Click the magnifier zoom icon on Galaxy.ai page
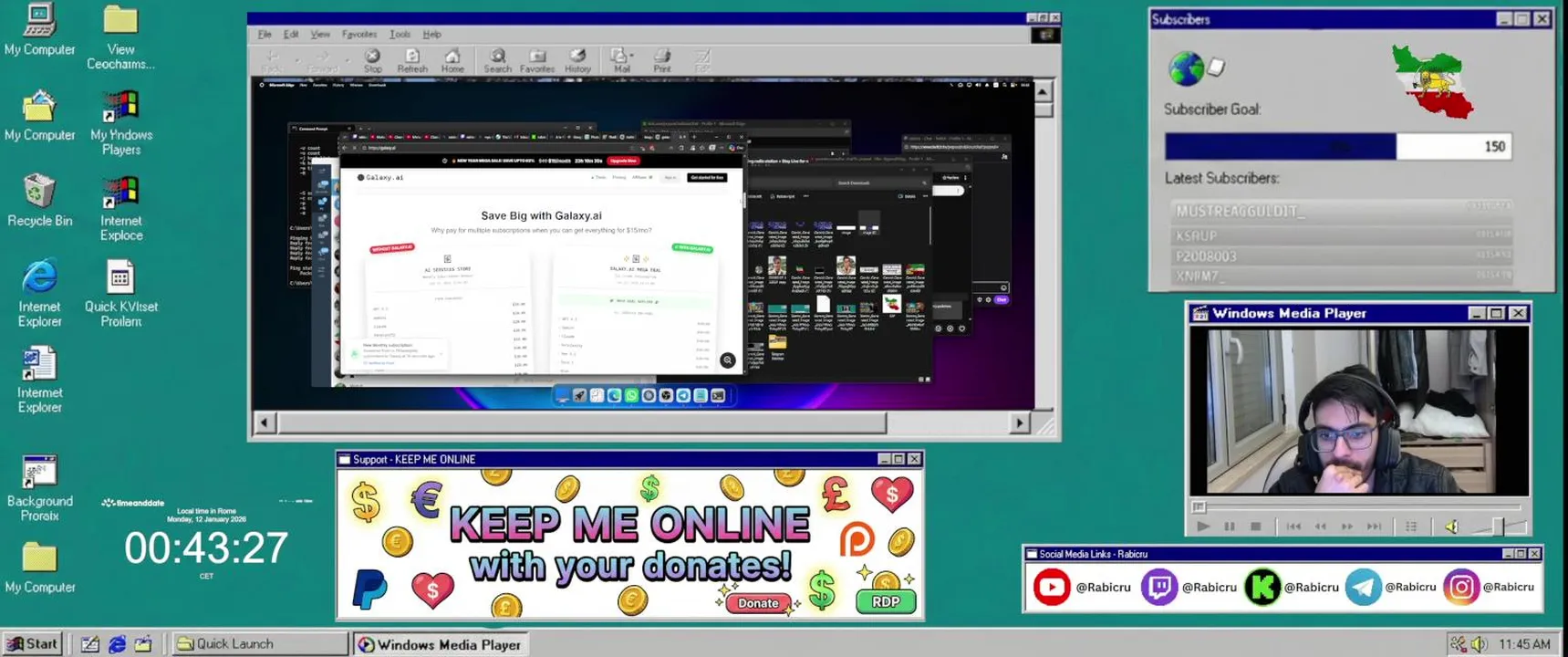 coord(727,360)
